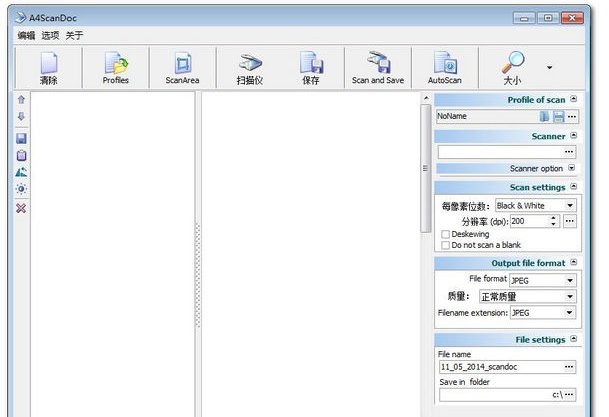Open the 编辑 menu

point(26,35)
